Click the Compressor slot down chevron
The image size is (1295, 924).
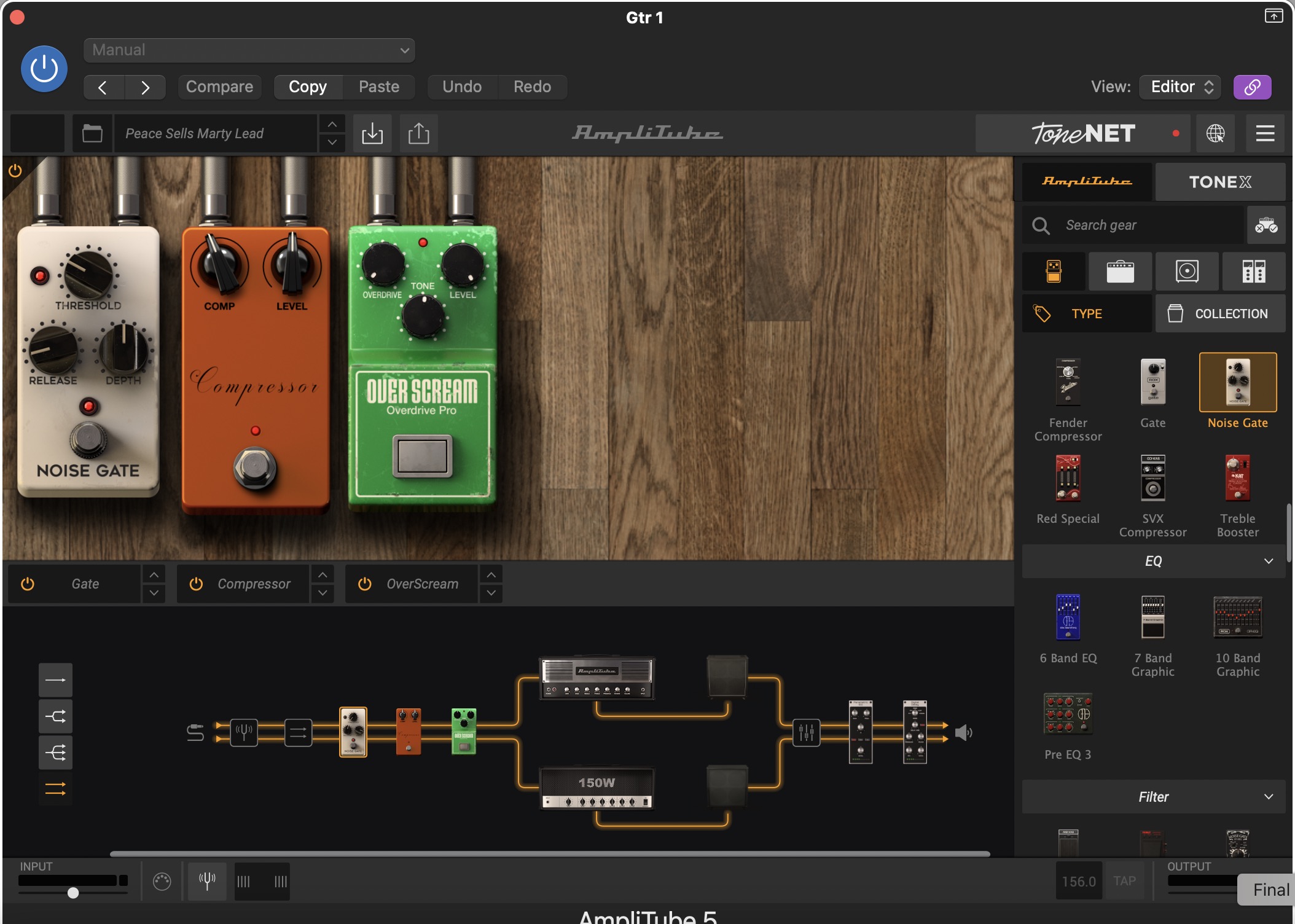tap(323, 593)
